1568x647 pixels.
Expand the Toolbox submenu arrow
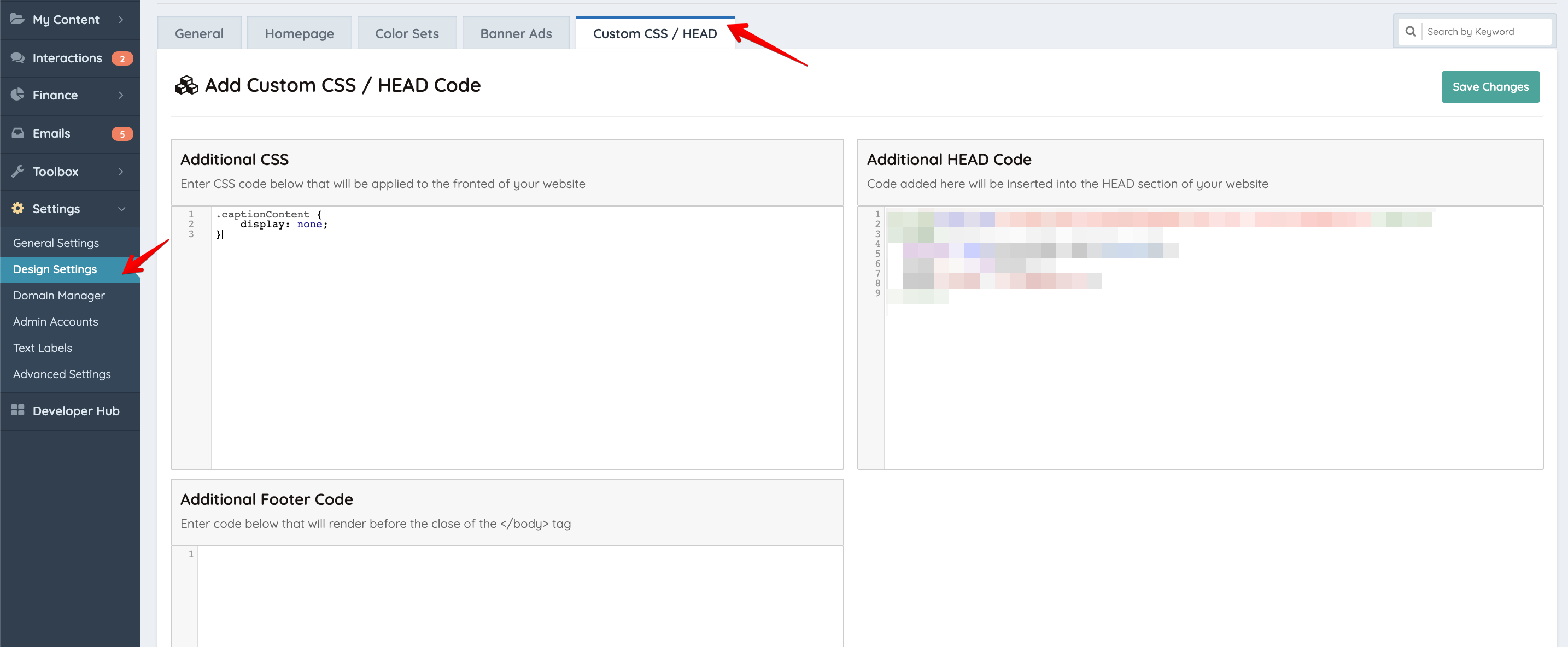[x=121, y=172]
